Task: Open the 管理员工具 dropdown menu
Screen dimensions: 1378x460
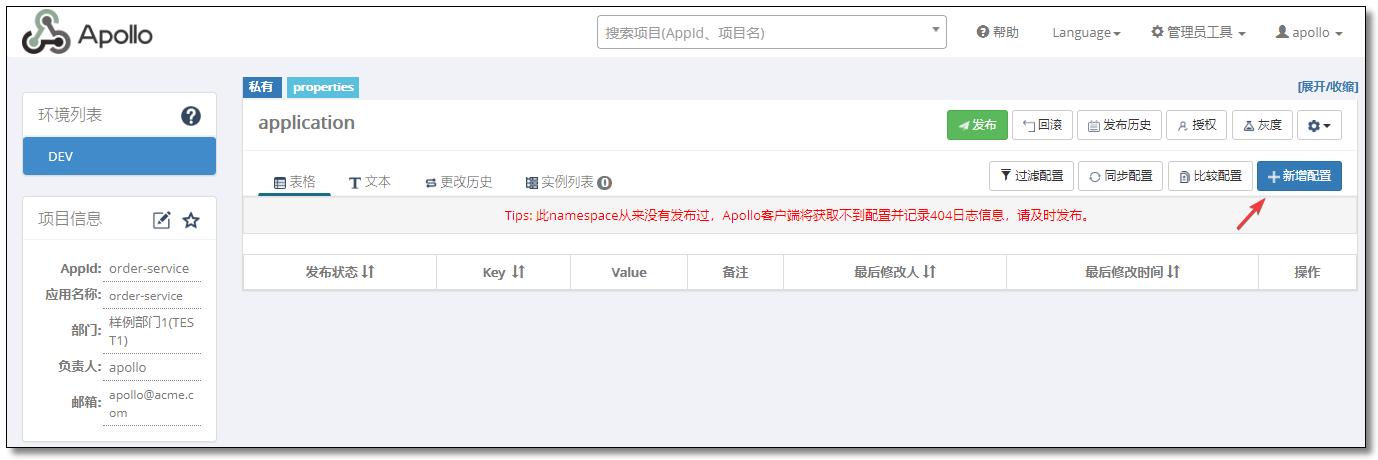Action: click(x=1198, y=33)
